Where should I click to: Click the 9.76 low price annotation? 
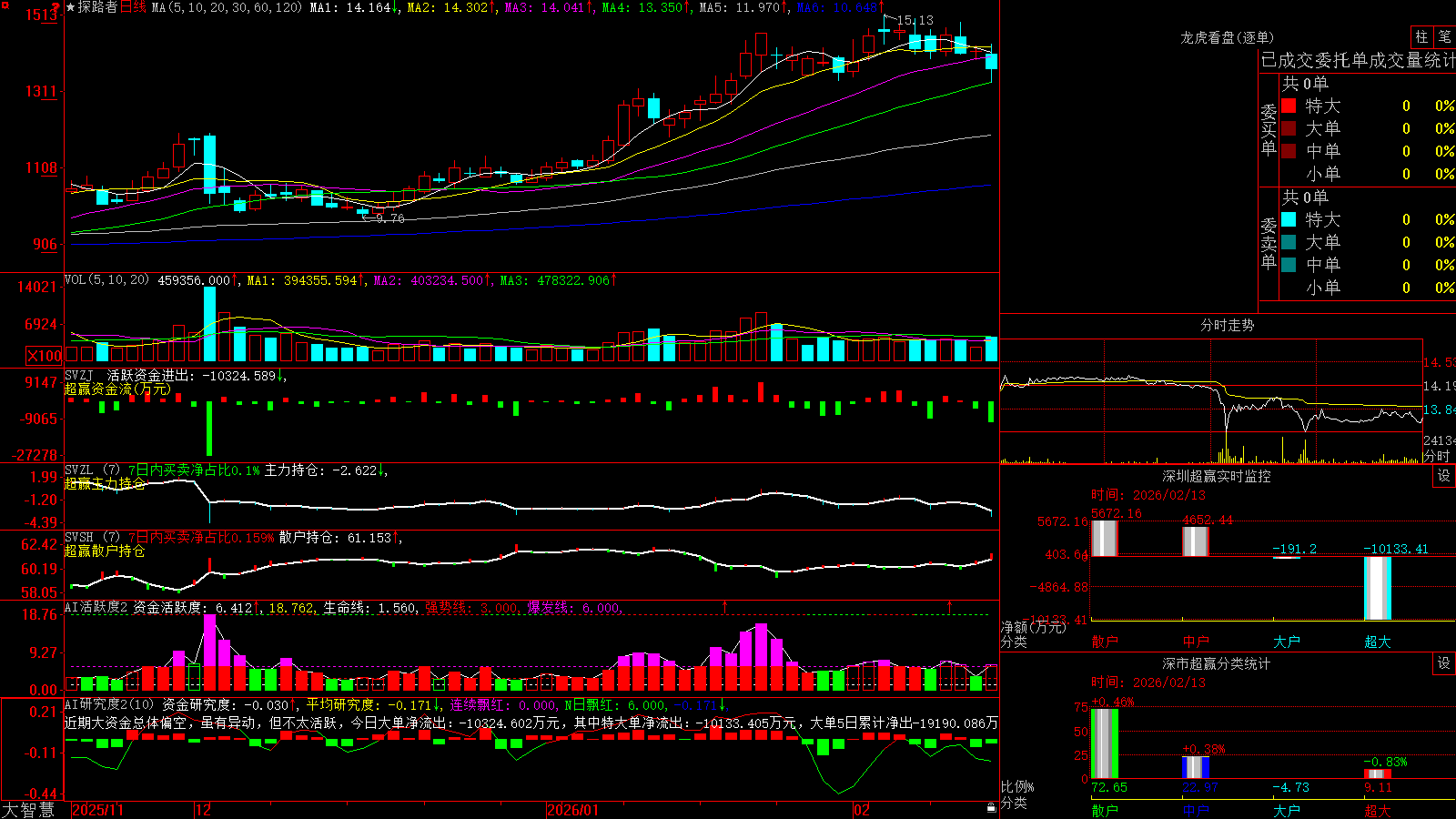click(x=389, y=218)
